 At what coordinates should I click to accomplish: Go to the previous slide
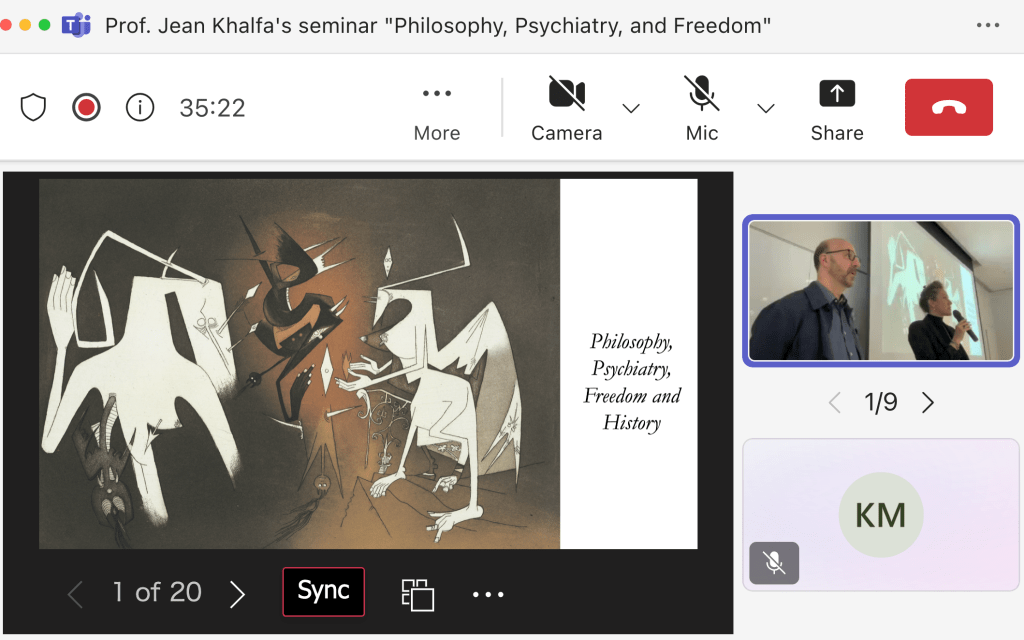75,594
